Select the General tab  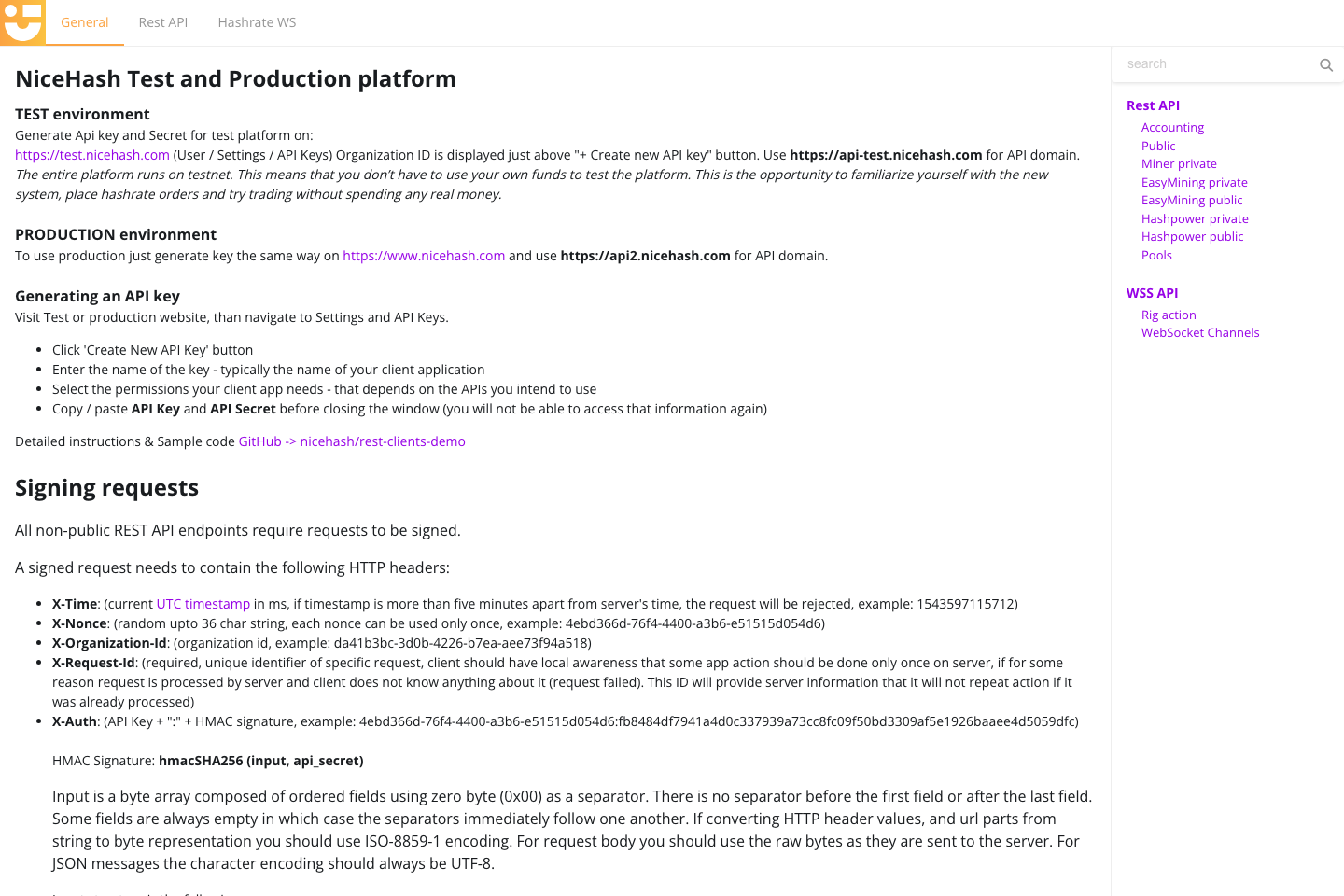(84, 21)
